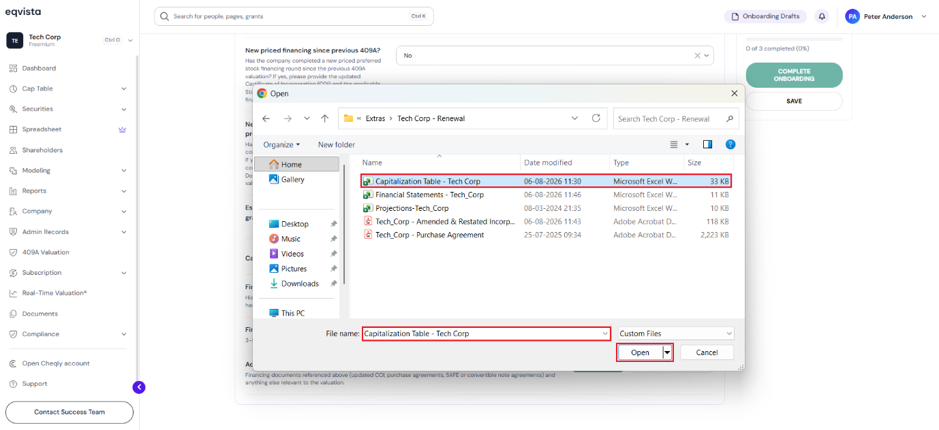
Task: Select Capitalization Table - Tech Corp file
Action: pos(546,181)
